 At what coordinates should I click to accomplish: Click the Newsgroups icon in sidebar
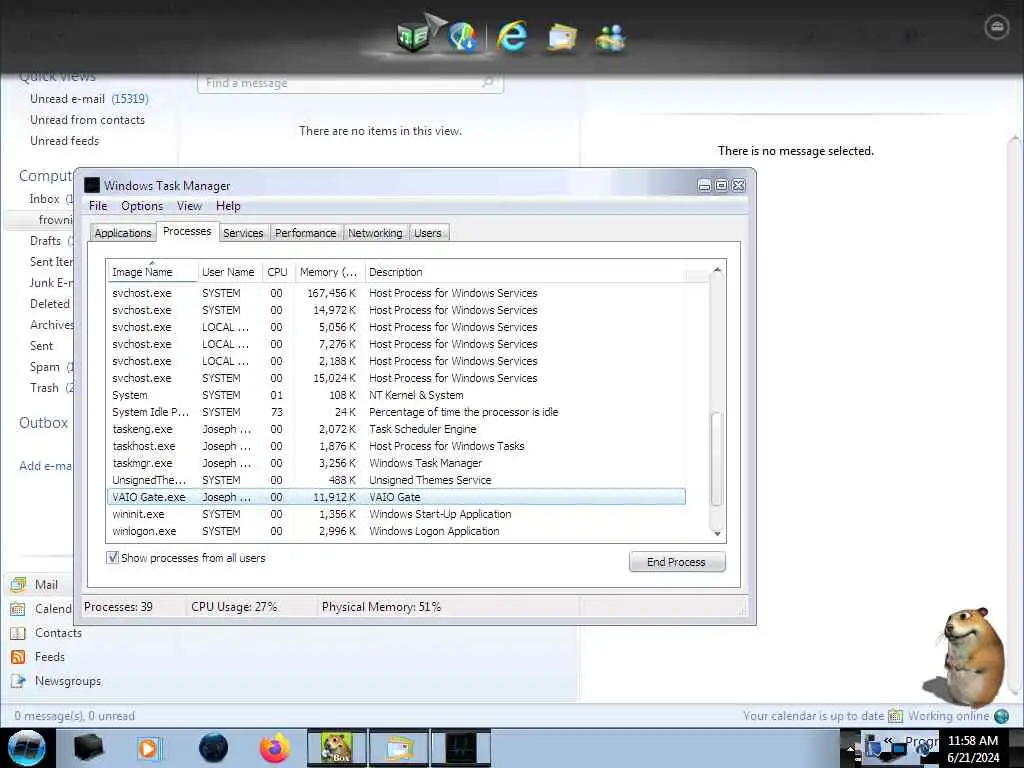[x=18, y=681]
